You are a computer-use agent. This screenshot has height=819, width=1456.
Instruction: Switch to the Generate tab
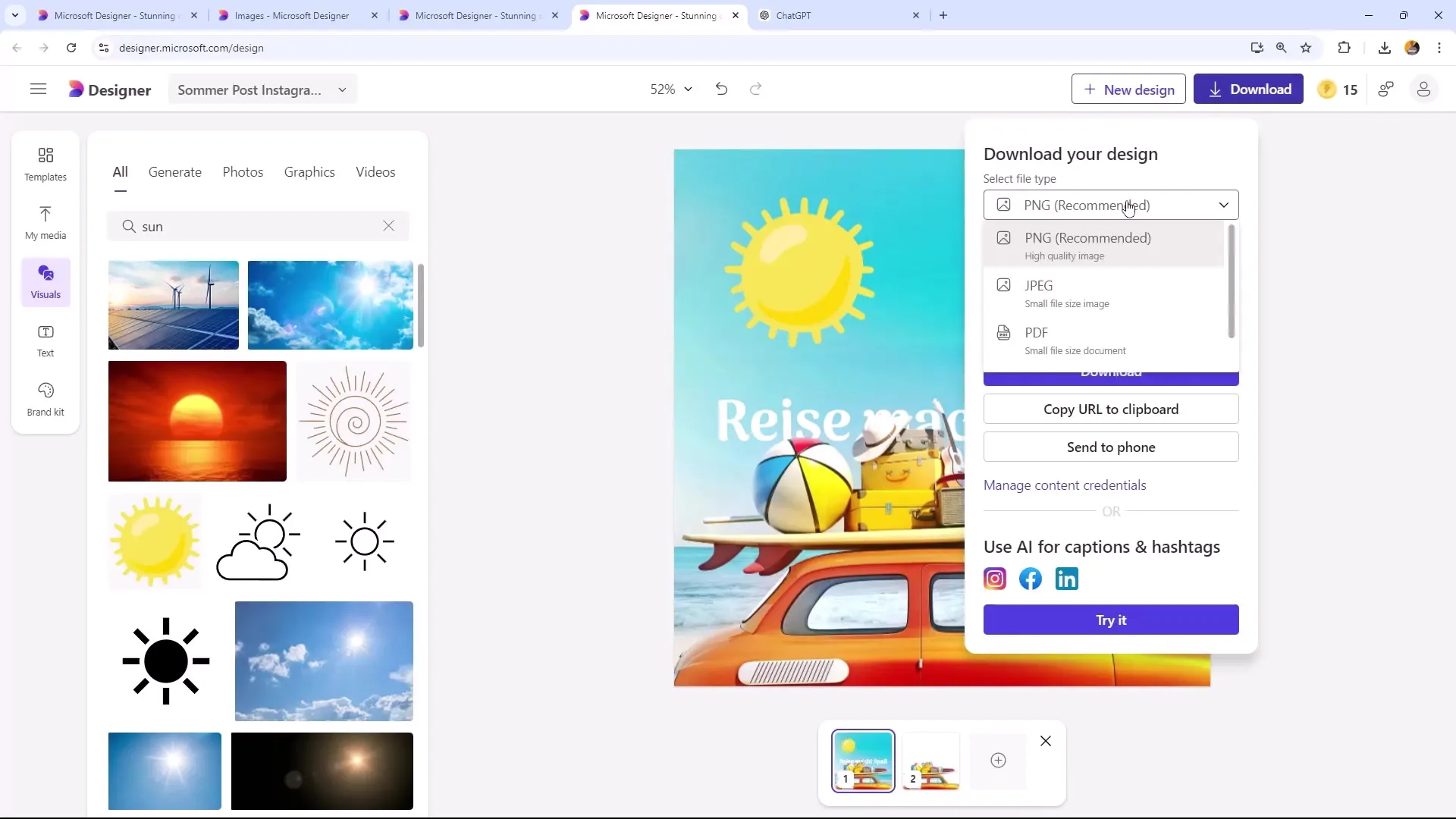click(175, 172)
